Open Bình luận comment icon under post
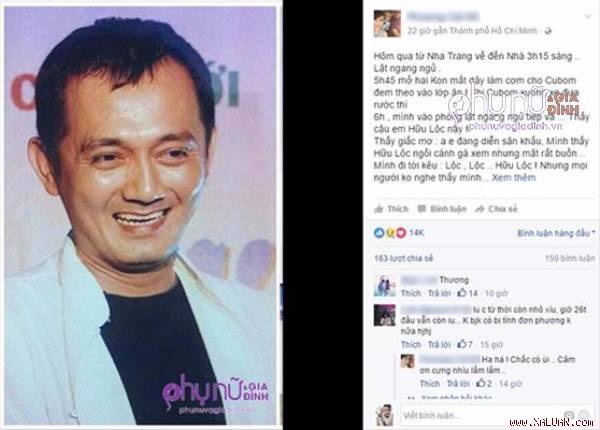The image size is (600, 430). tap(422, 209)
